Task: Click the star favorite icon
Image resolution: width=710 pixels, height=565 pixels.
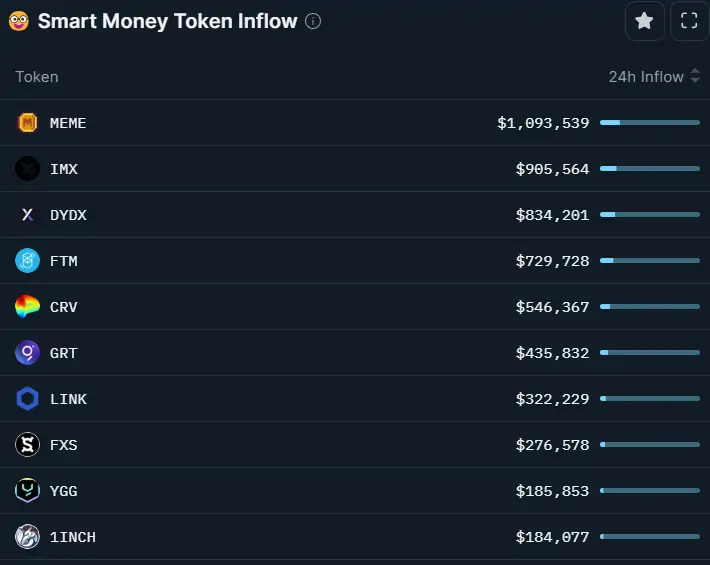Action: point(644,21)
